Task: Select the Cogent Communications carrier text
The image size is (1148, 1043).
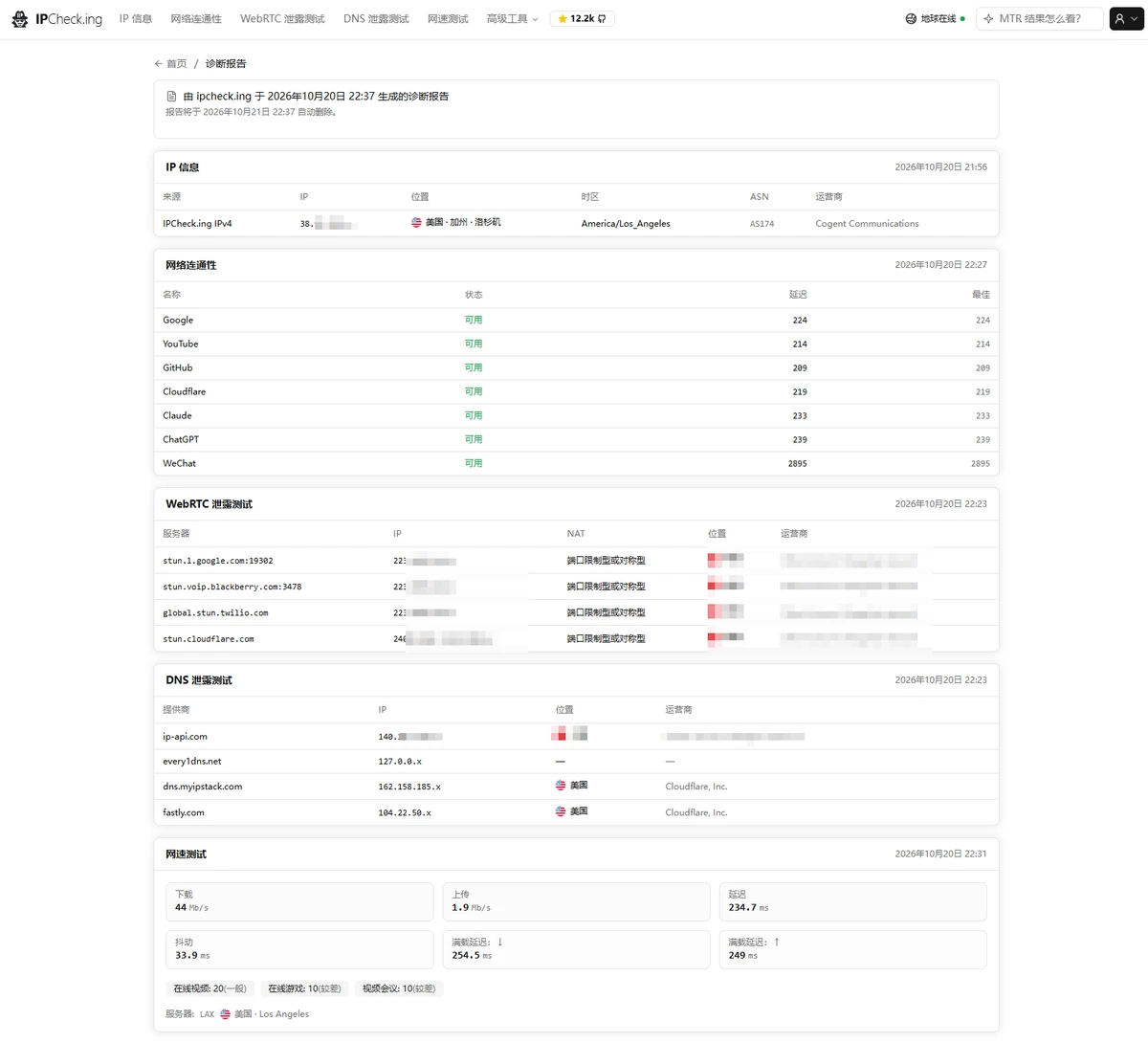Action: pos(867,224)
